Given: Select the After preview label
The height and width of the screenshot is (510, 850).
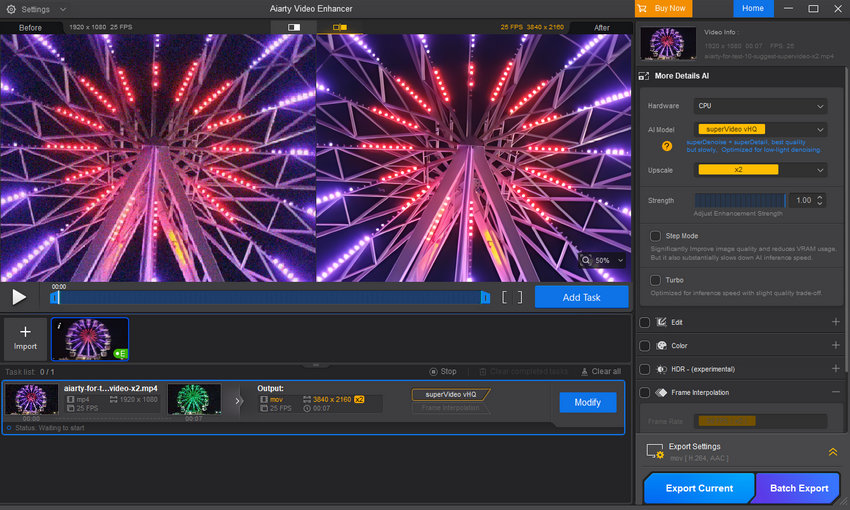Looking at the screenshot, I should coord(601,28).
